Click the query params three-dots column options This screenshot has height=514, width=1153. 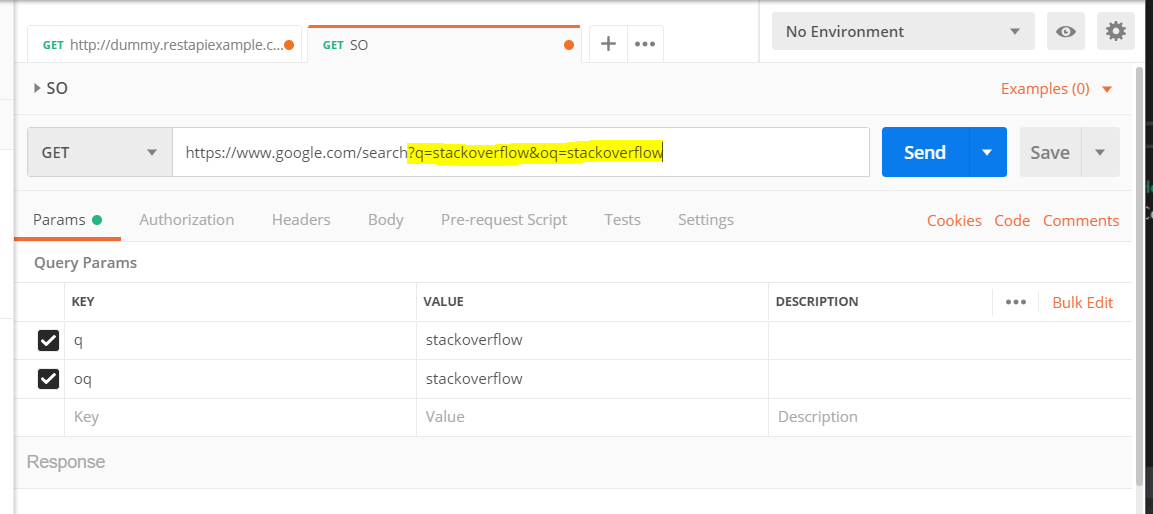tap(1016, 302)
